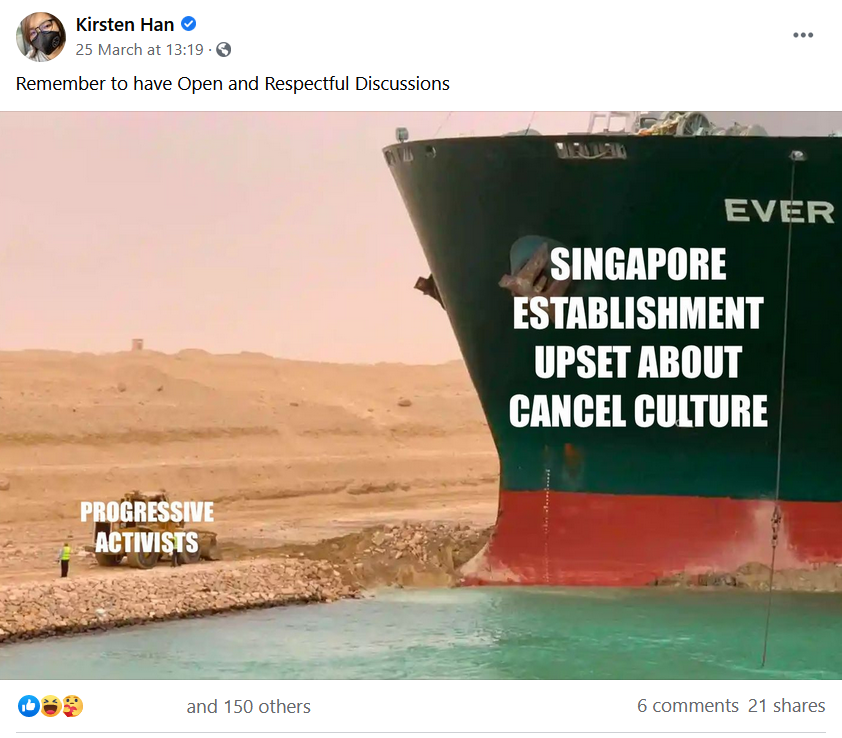
Task: Click the Kirsten Han name link
Action: 125,24
